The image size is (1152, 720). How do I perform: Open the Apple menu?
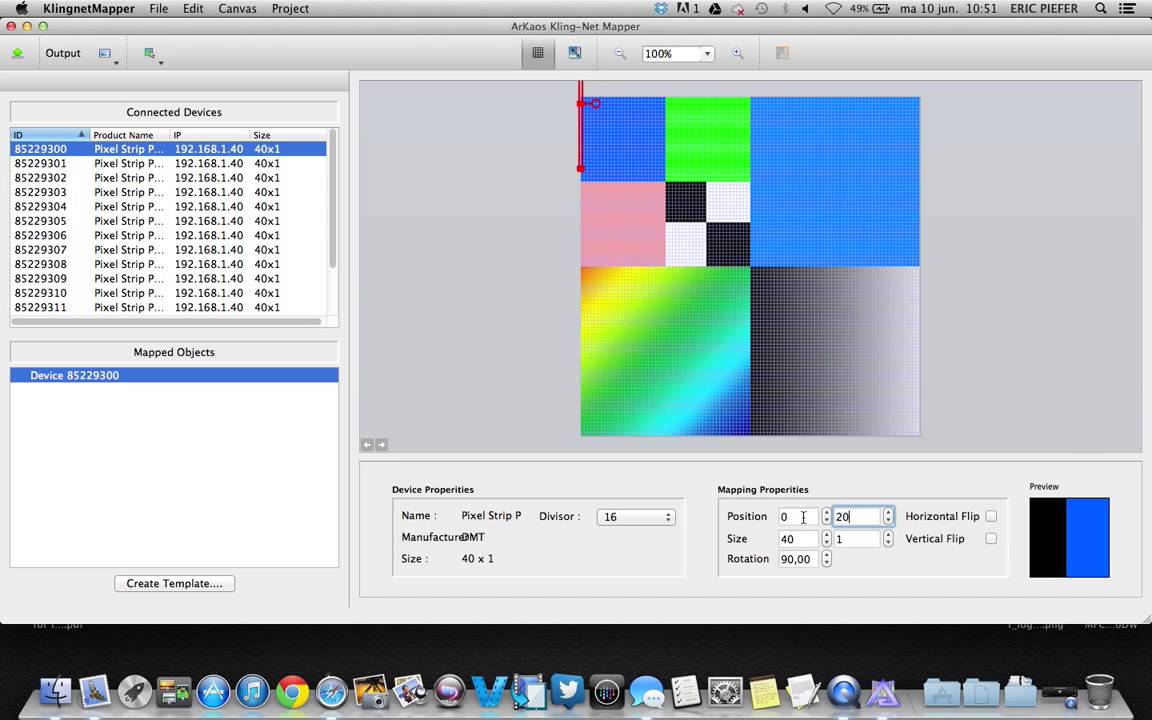[x=21, y=9]
